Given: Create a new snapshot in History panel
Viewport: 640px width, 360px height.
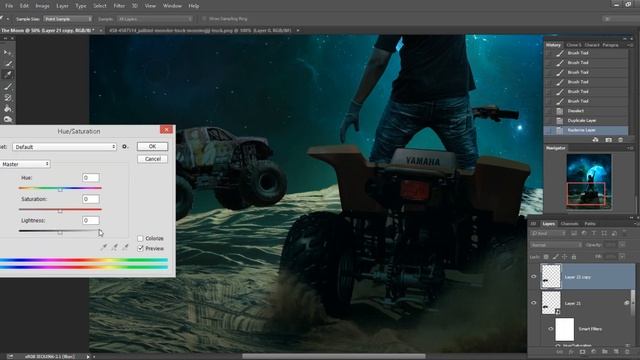Looking at the screenshot, I should [609, 140].
